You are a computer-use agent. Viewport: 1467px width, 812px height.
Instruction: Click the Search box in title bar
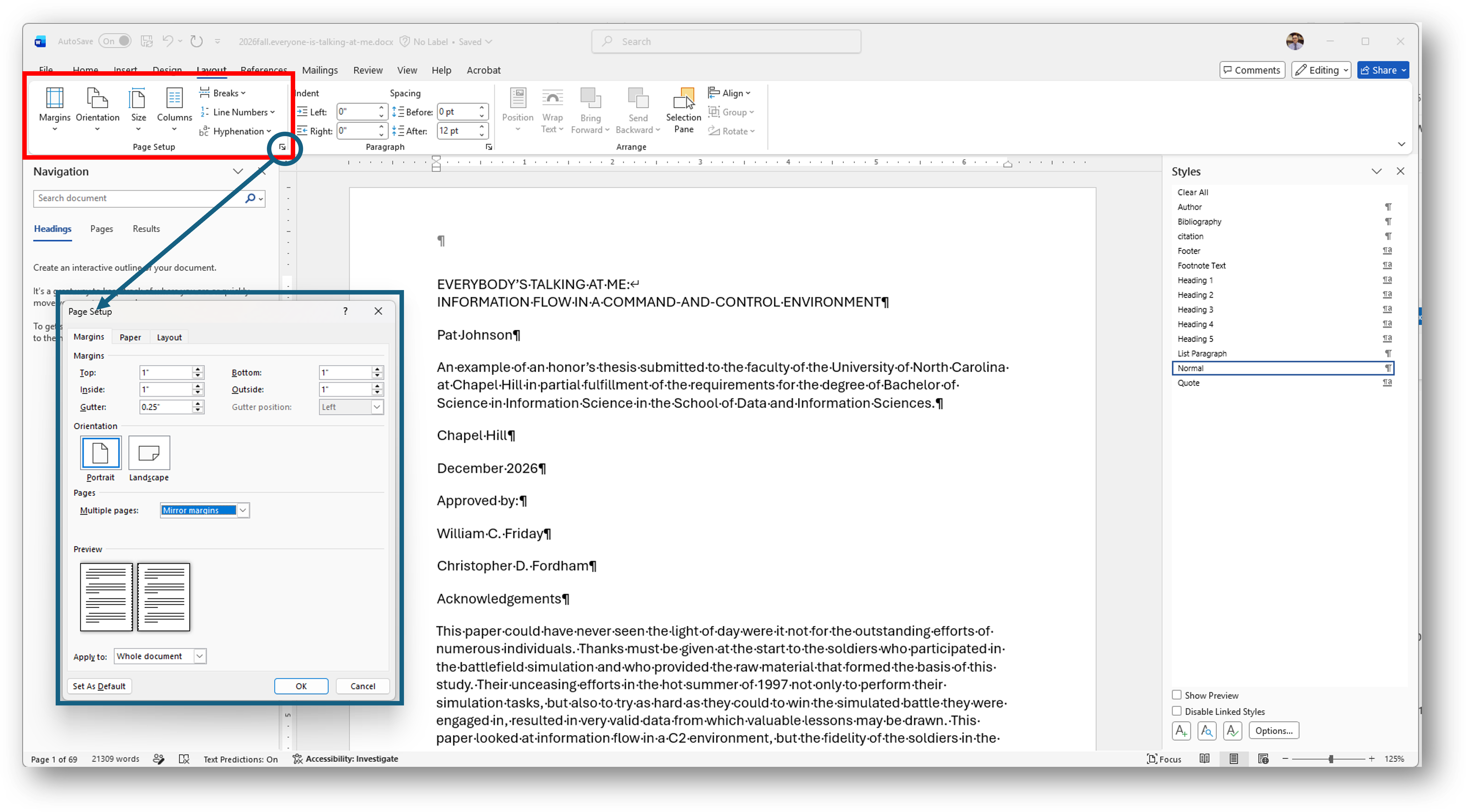pos(726,42)
